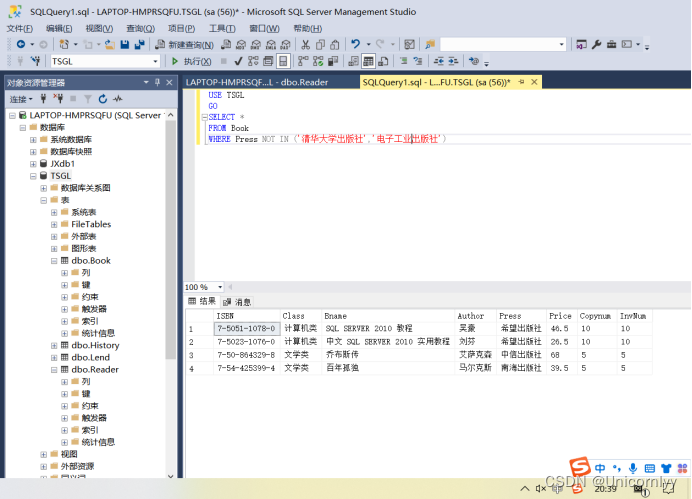692x499 pixels.
Task: Click the Undo arrow icon
Action: click(355, 44)
